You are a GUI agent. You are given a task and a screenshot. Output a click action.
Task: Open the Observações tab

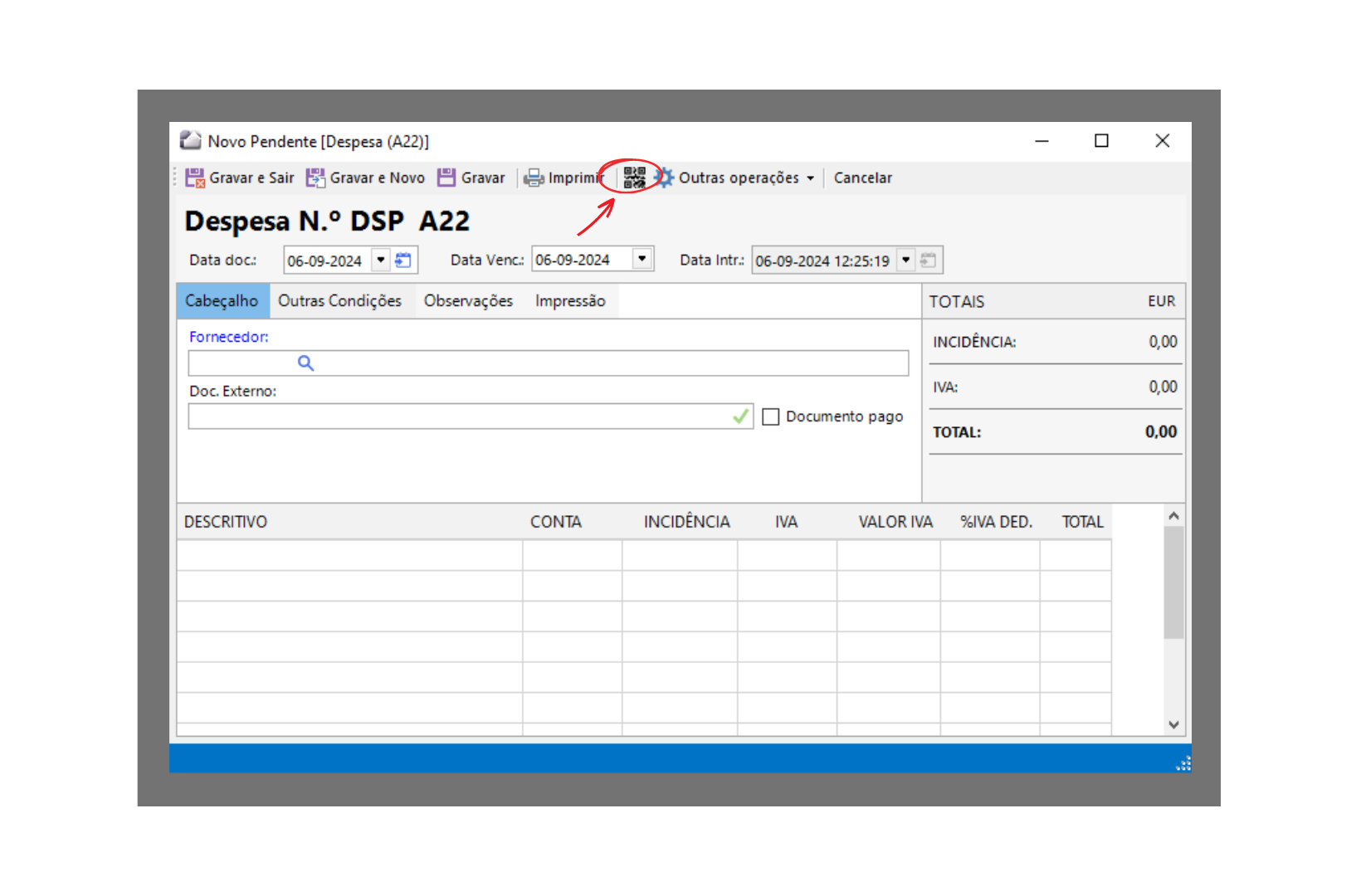[x=468, y=301]
